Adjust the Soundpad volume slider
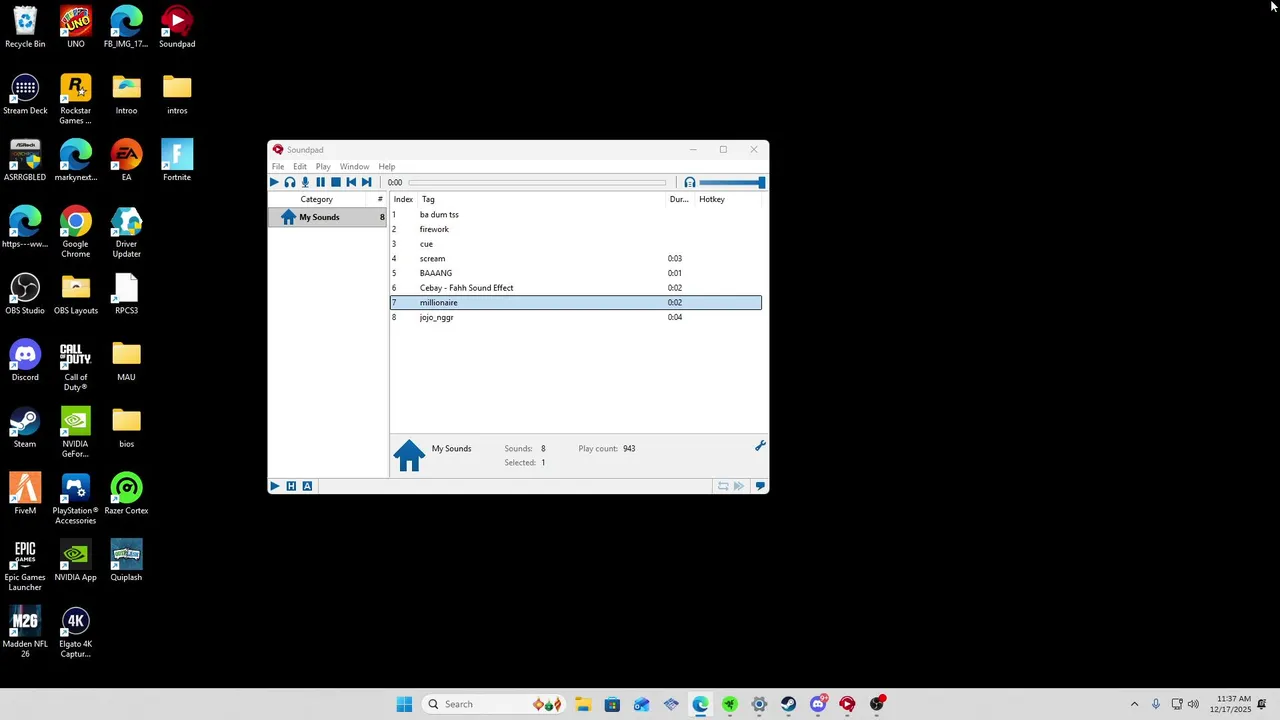Image resolution: width=1280 pixels, height=720 pixels. [x=732, y=183]
